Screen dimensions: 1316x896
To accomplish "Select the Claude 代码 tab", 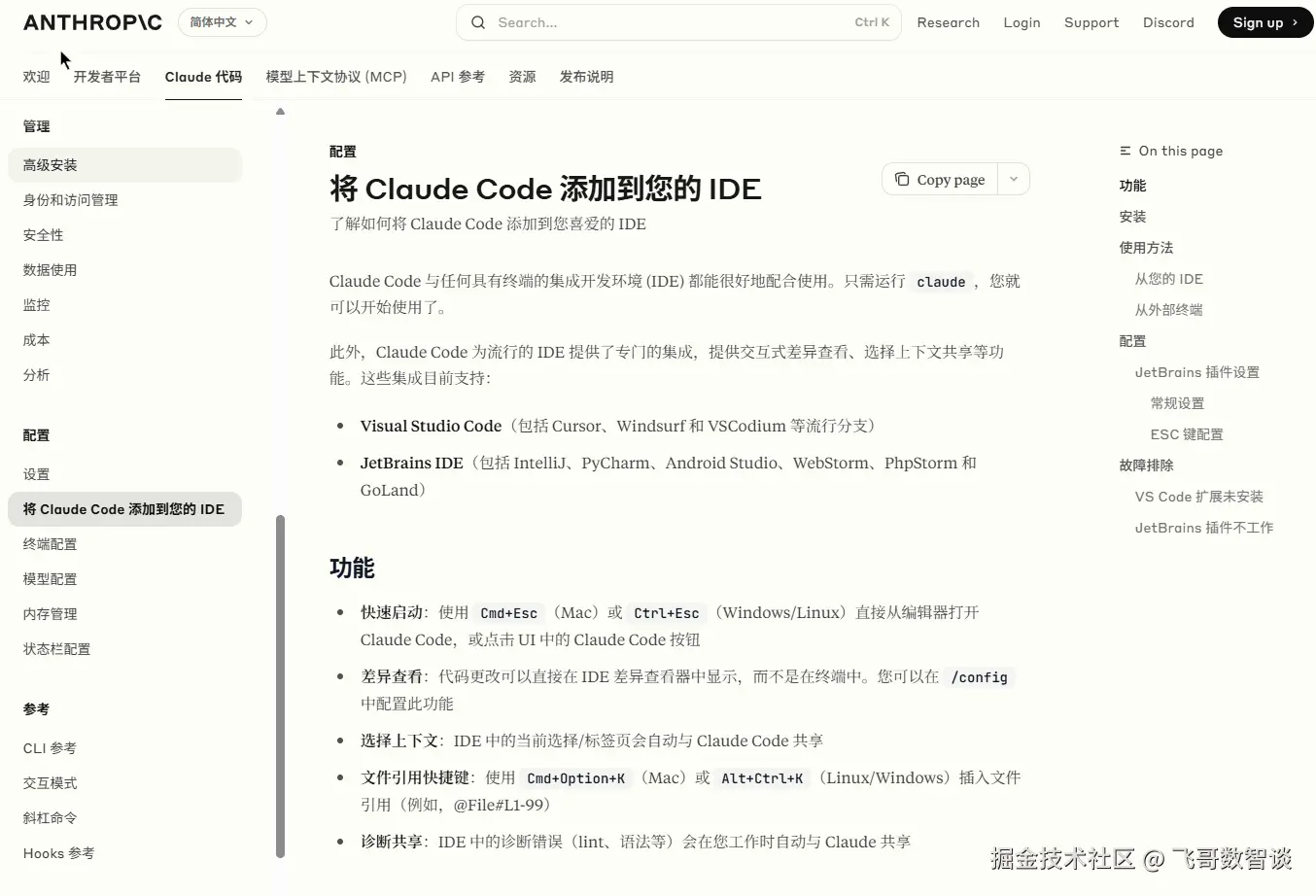I will (203, 77).
